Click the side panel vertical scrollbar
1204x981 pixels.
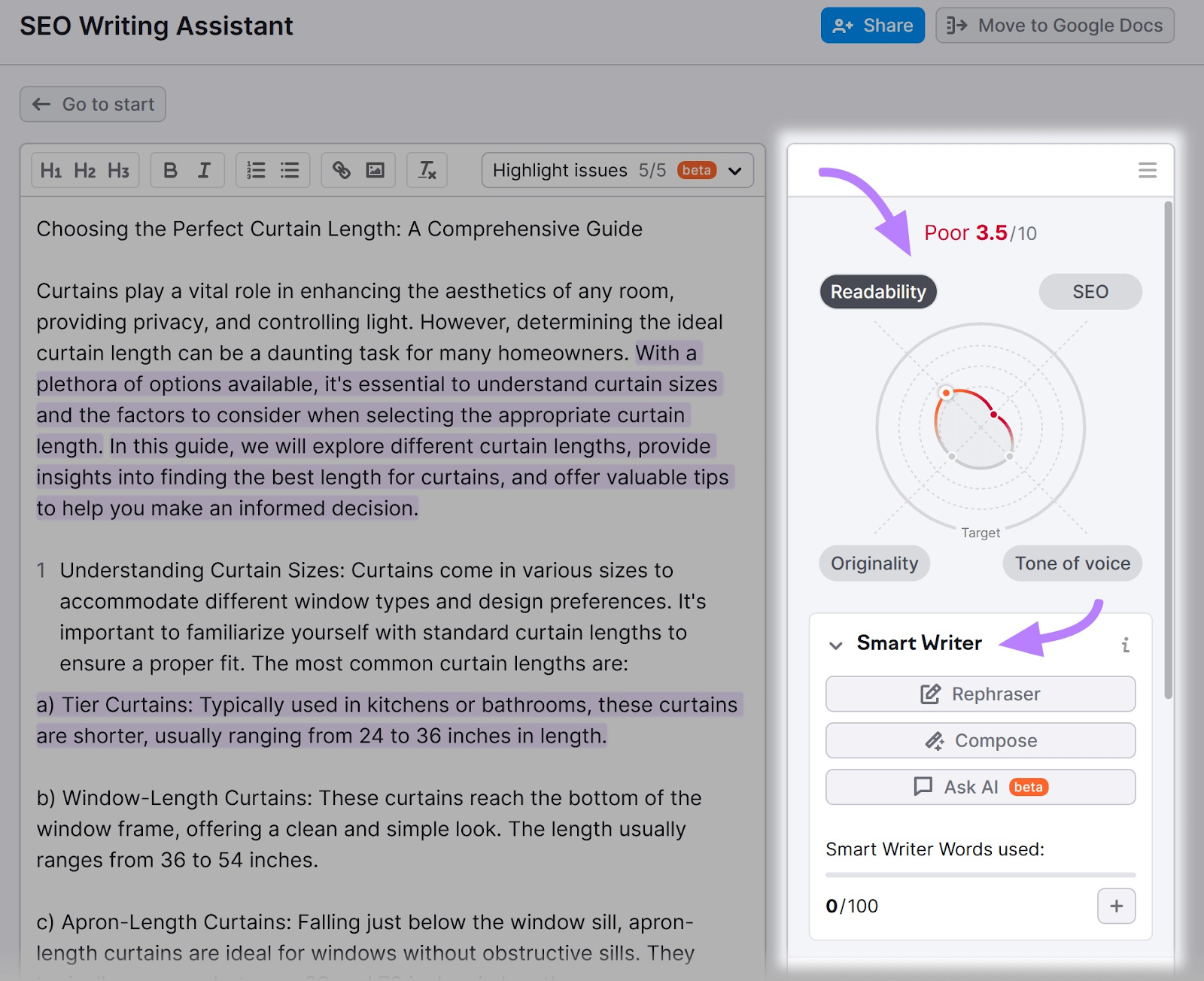point(1168,450)
